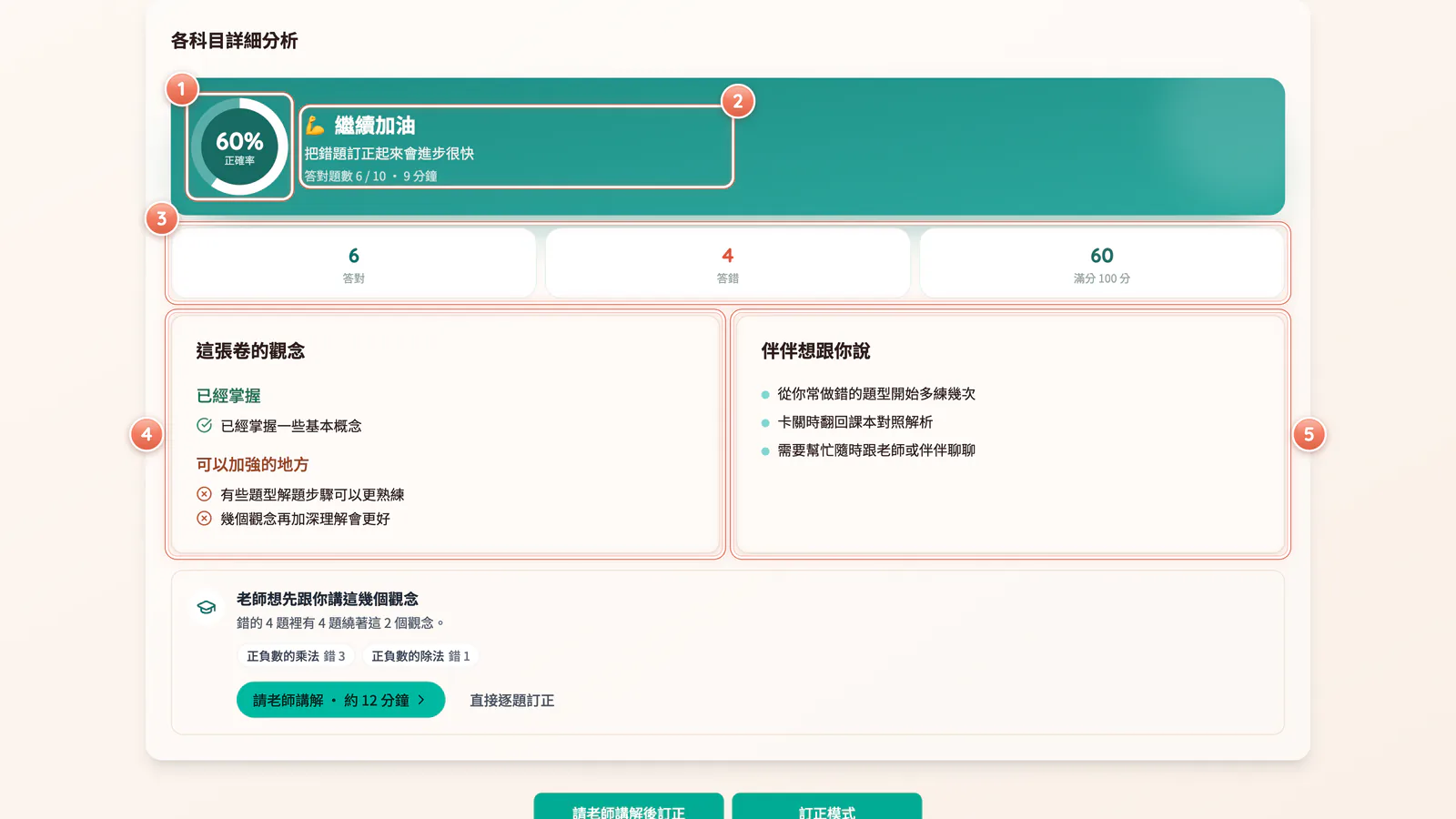Click the tip 從你常做錯的題型開始多練幾次
The image size is (1456, 819).
(876, 394)
